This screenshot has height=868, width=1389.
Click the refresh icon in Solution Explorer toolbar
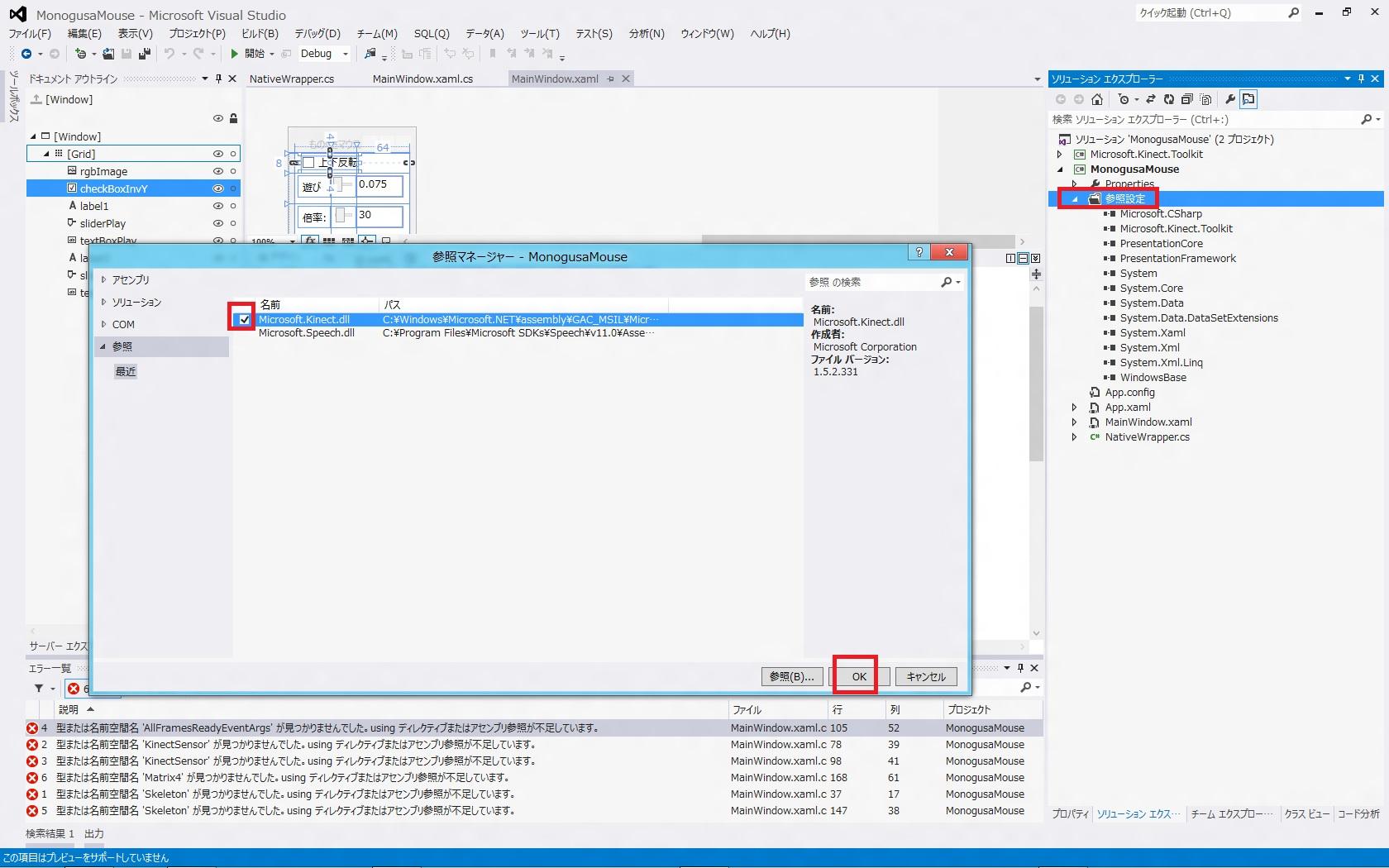click(1168, 99)
